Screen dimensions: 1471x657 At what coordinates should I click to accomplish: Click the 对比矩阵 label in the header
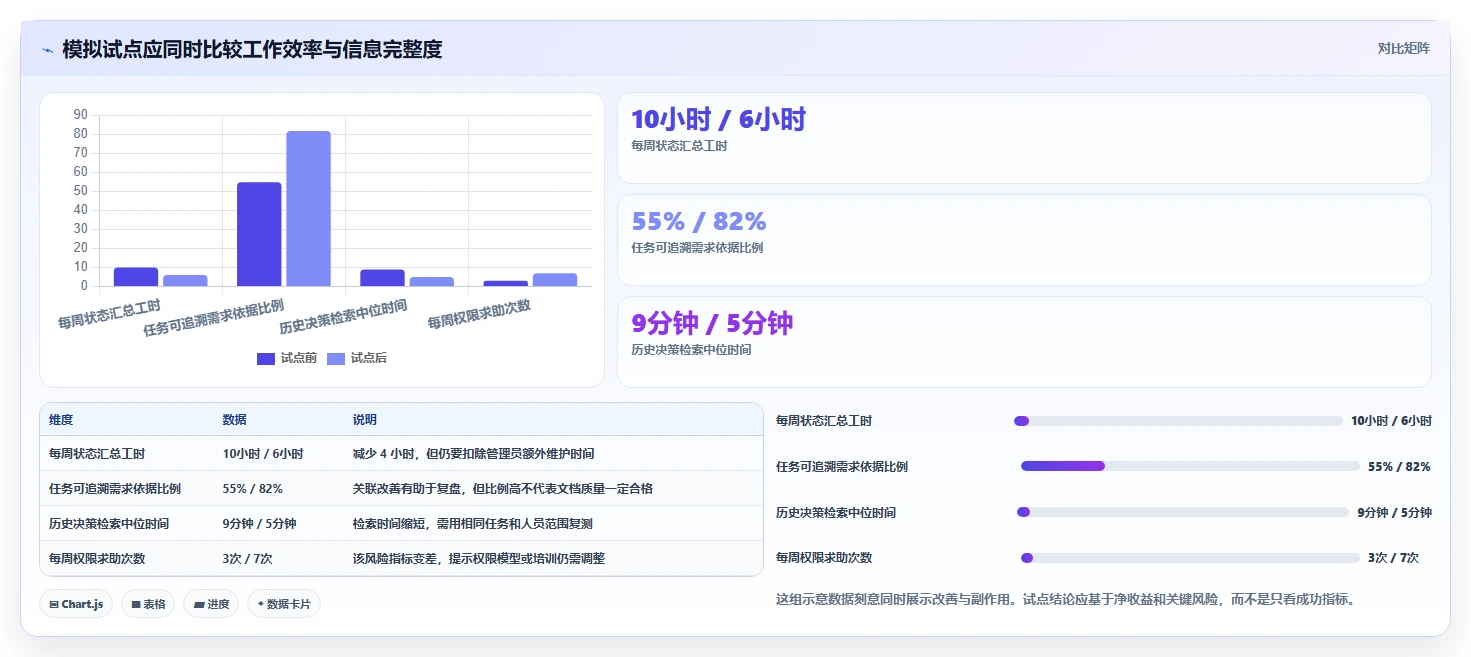click(x=1403, y=48)
